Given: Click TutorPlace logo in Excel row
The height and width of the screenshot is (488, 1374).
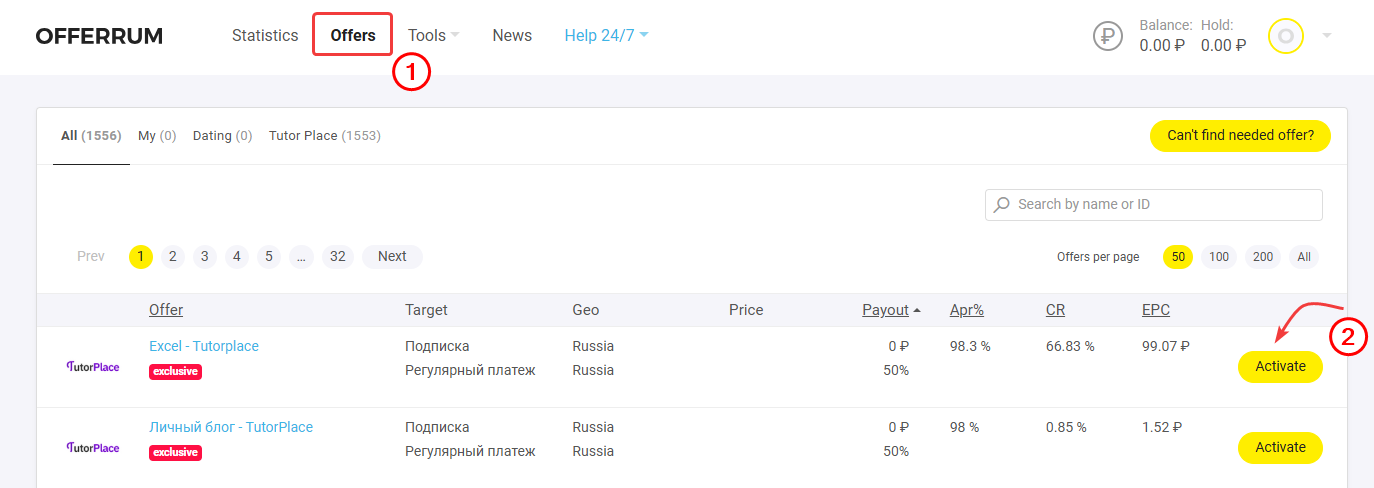Looking at the screenshot, I should [x=92, y=367].
